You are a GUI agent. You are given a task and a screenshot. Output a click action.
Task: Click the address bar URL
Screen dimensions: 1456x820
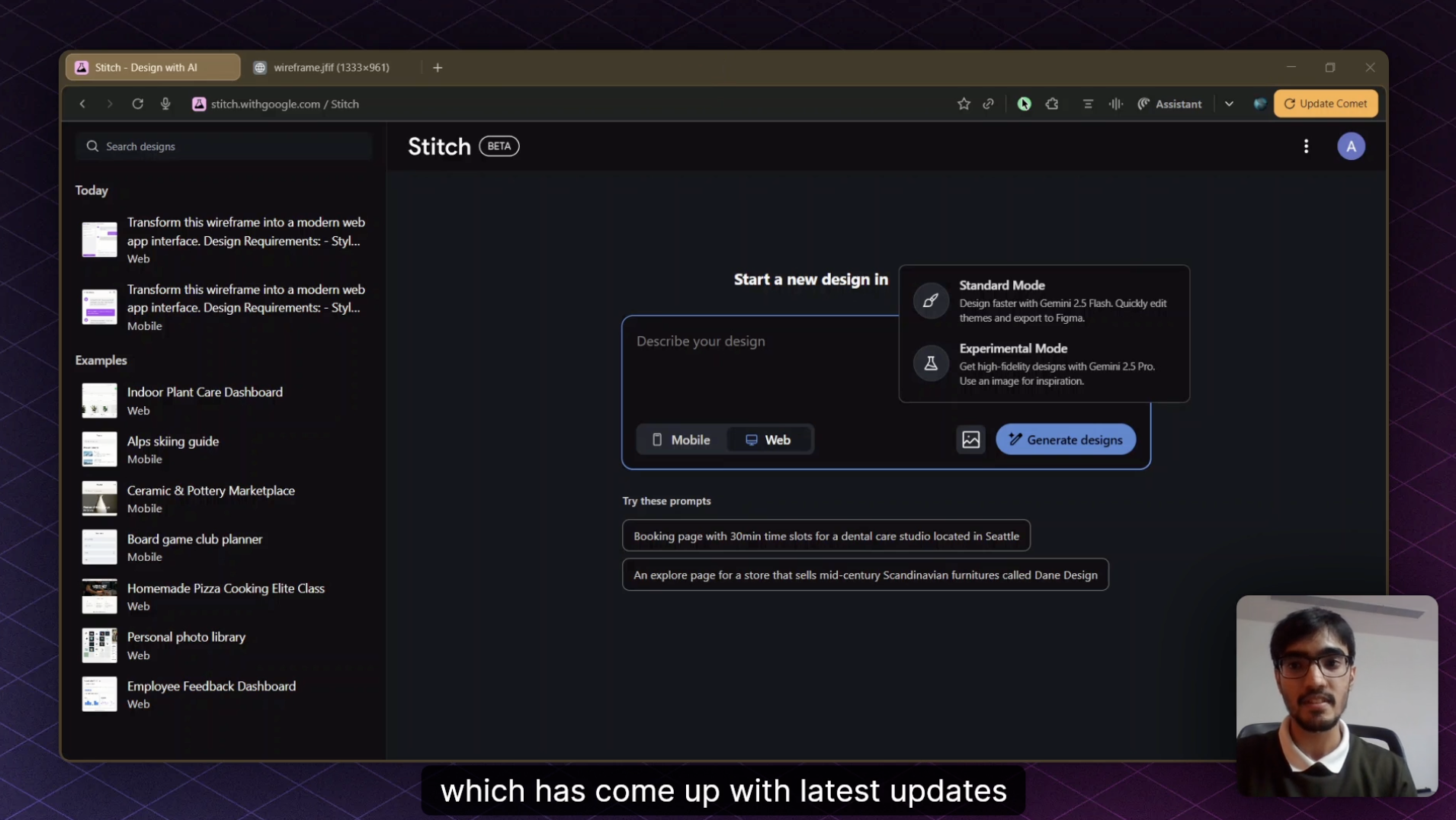284,104
